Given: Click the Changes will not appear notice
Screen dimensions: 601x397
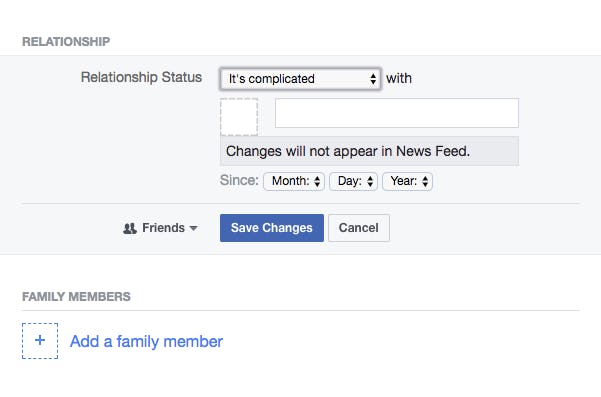Looking at the screenshot, I should click(369, 151).
